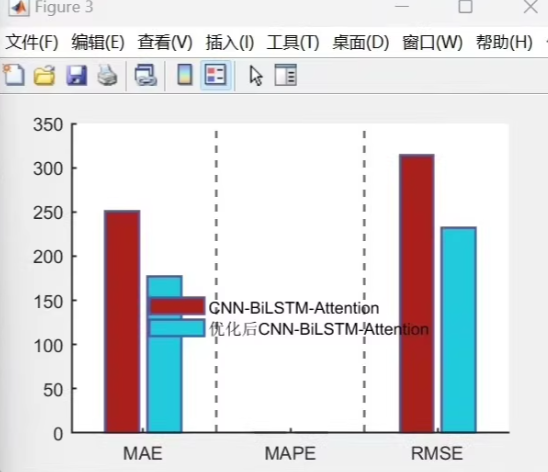The width and height of the screenshot is (548, 472).
Task: Open the 插入(I) menu
Action: click(230, 42)
